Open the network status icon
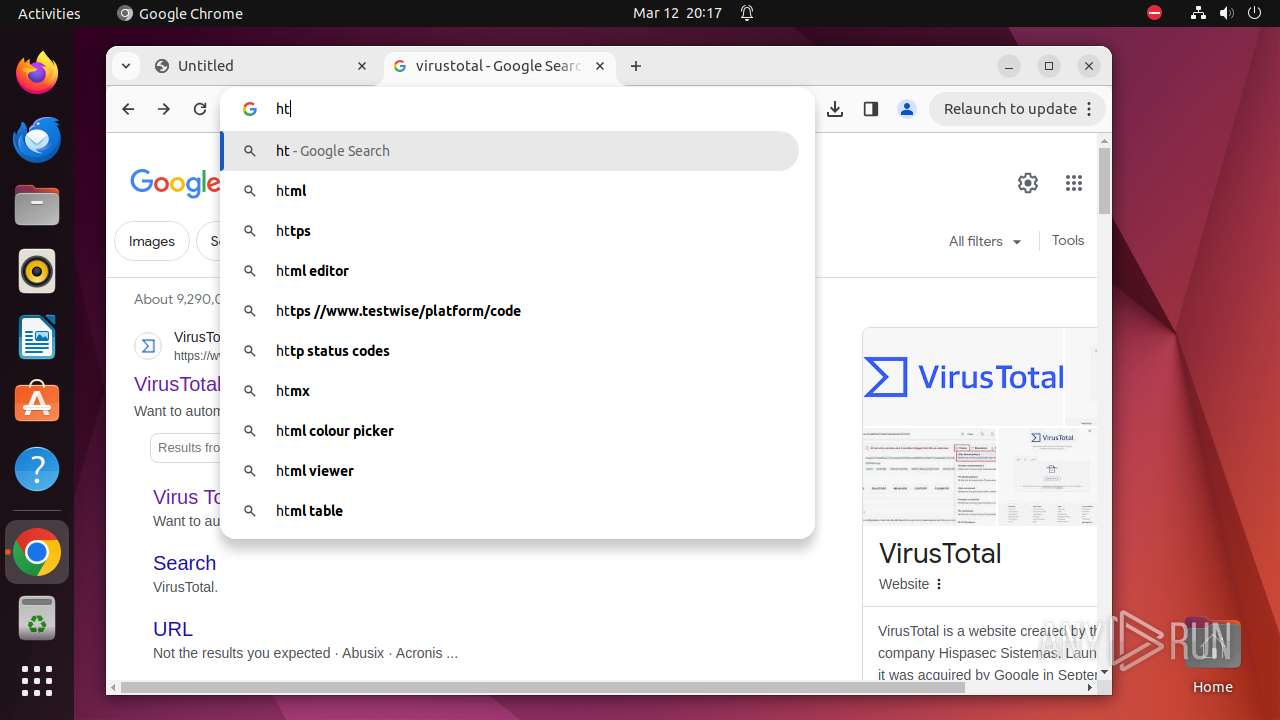Screen dimensions: 1280x720 1198,13
